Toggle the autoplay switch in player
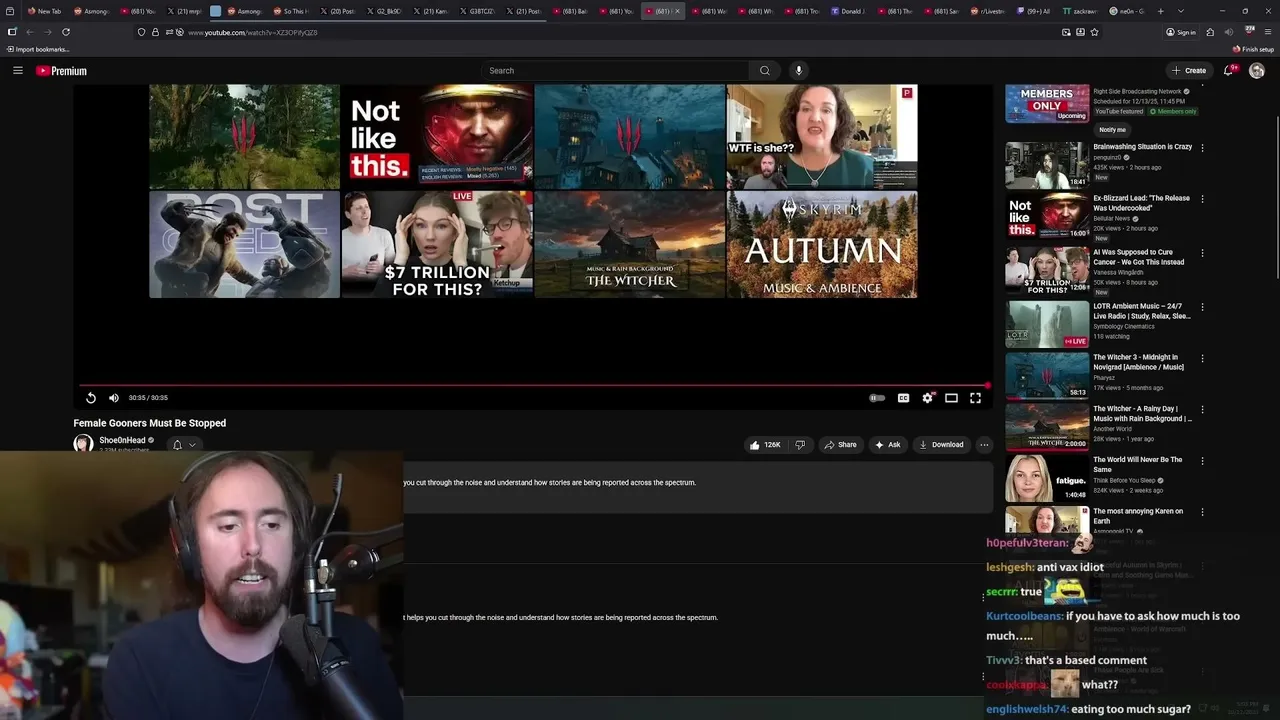The height and width of the screenshot is (720, 1280). (x=877, y=398)
